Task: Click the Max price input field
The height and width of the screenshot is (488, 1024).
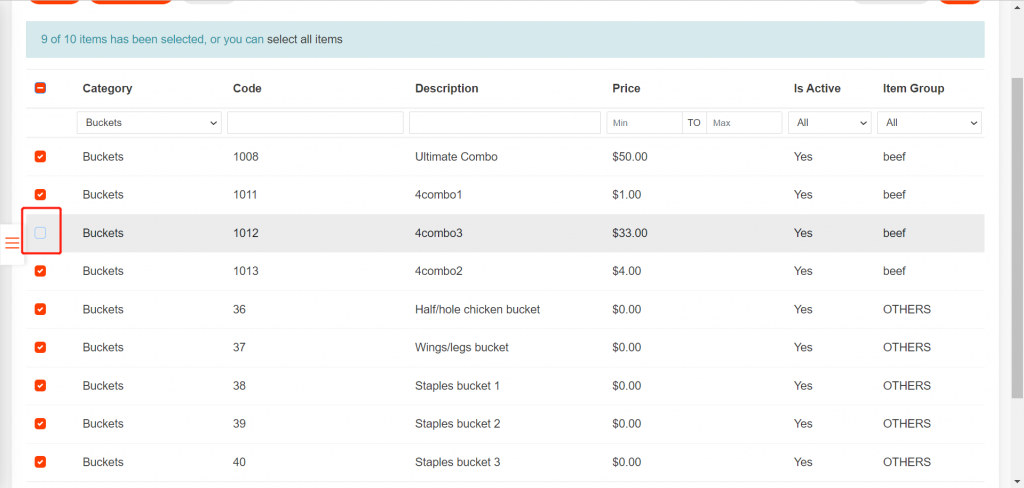Action: tap(744, 123)
